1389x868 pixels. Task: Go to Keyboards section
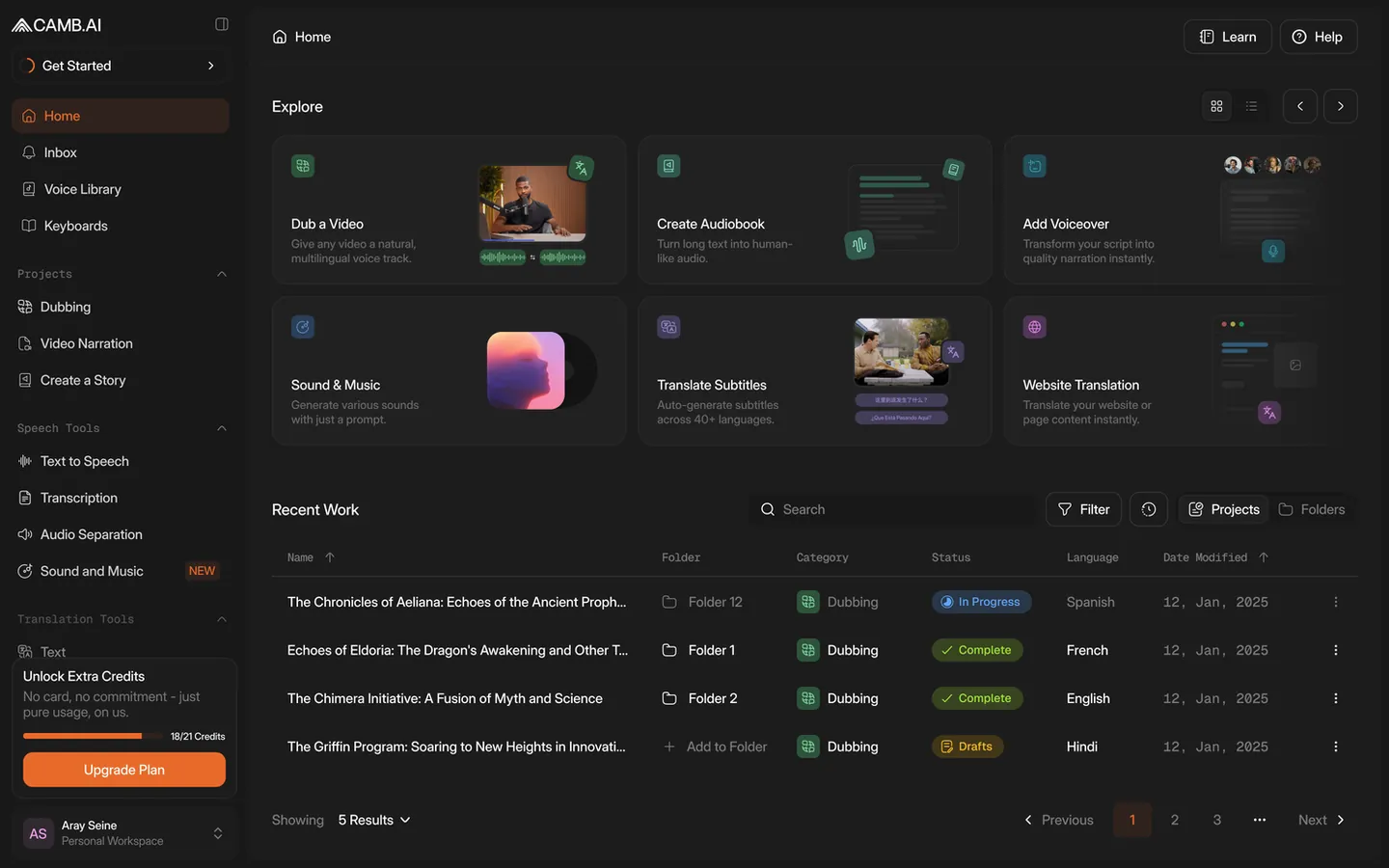point(121,226)
